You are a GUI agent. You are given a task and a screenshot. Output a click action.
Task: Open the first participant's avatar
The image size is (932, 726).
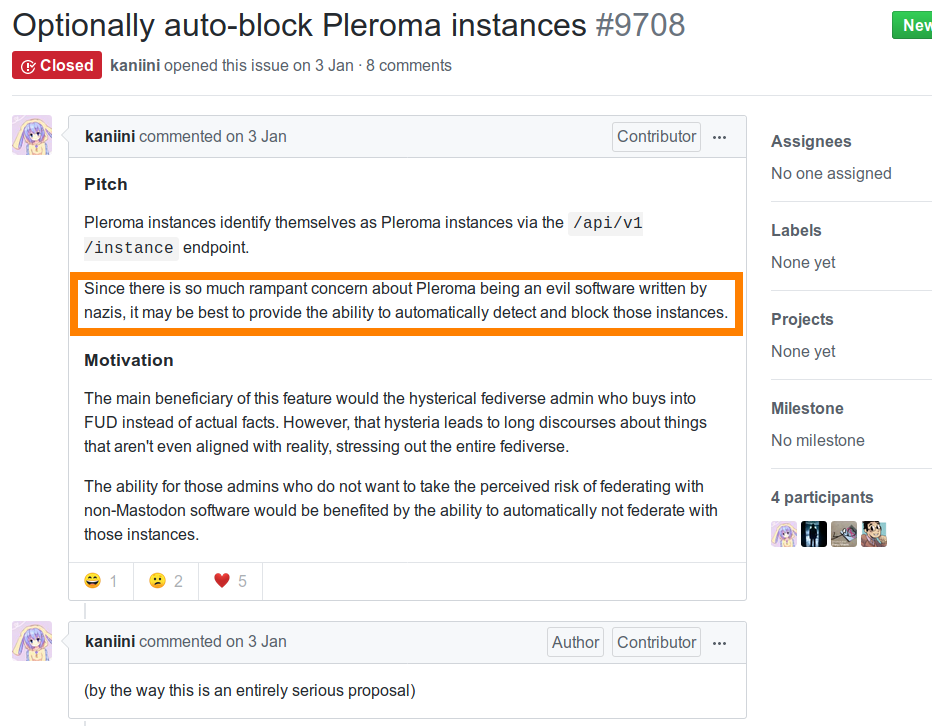click(x=784, y=534)
